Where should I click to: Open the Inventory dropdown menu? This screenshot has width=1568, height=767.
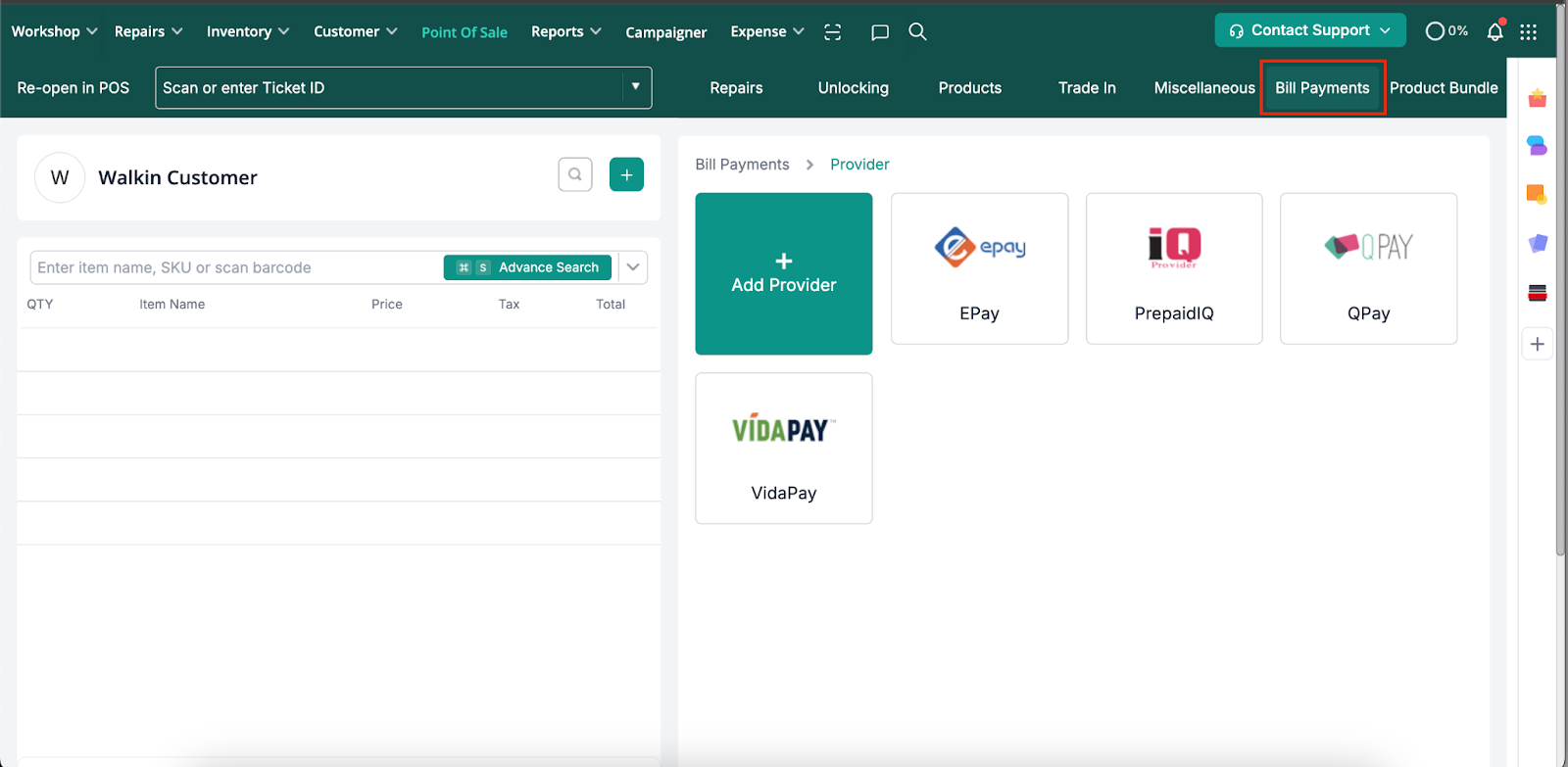tap(248, 31)
